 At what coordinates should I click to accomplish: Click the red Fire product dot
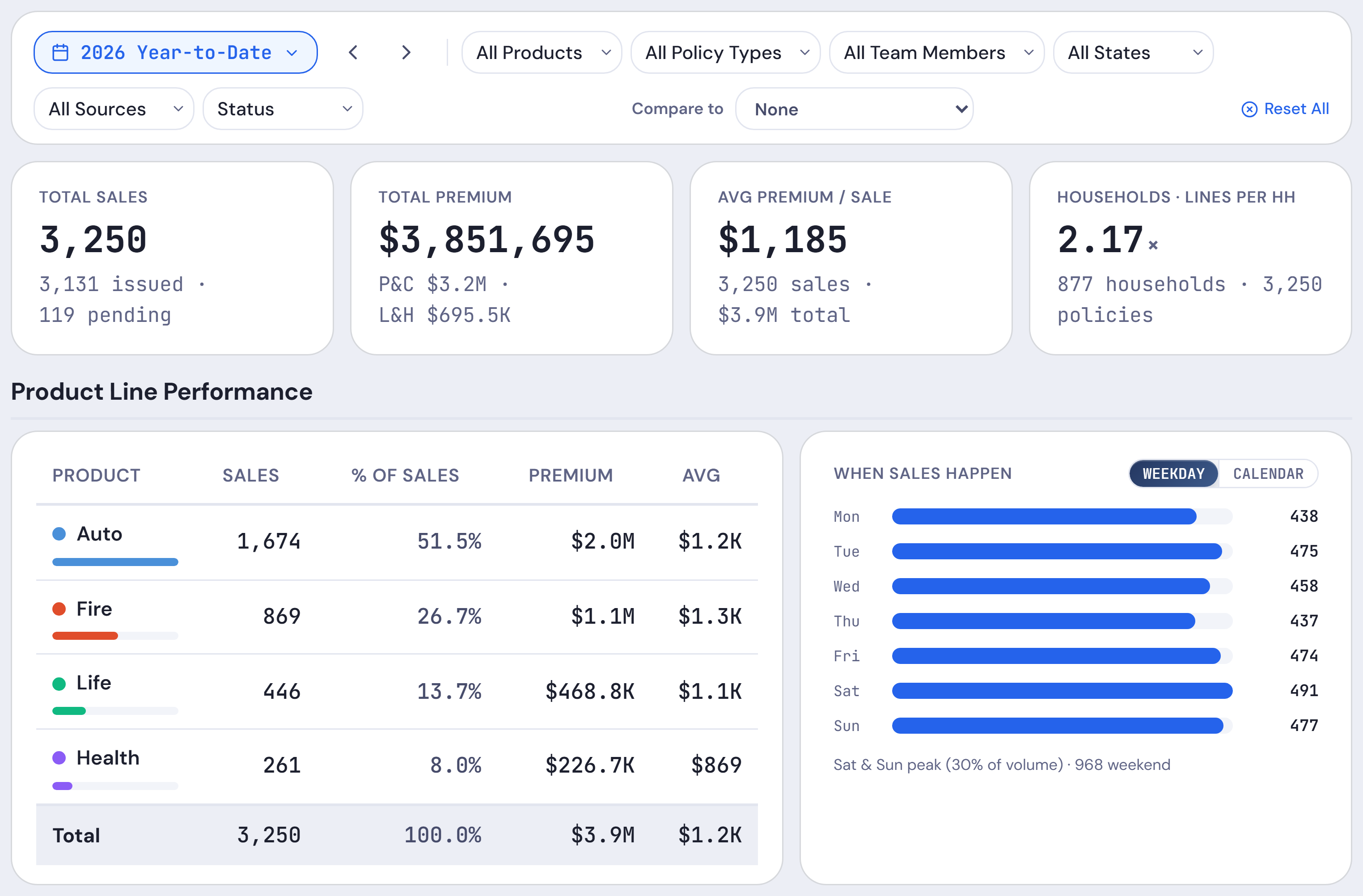point(59,609)
